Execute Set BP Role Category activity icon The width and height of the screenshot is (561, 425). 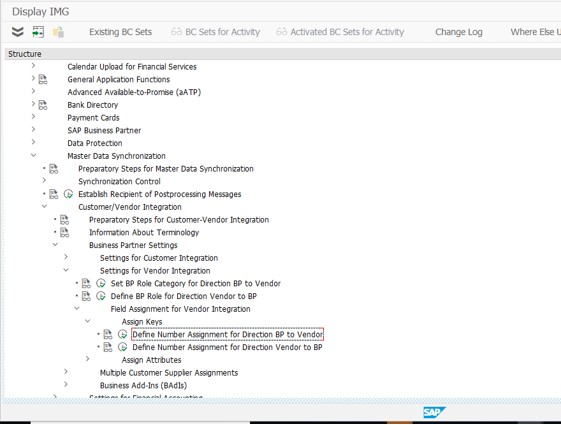click(x=101, y=284)
